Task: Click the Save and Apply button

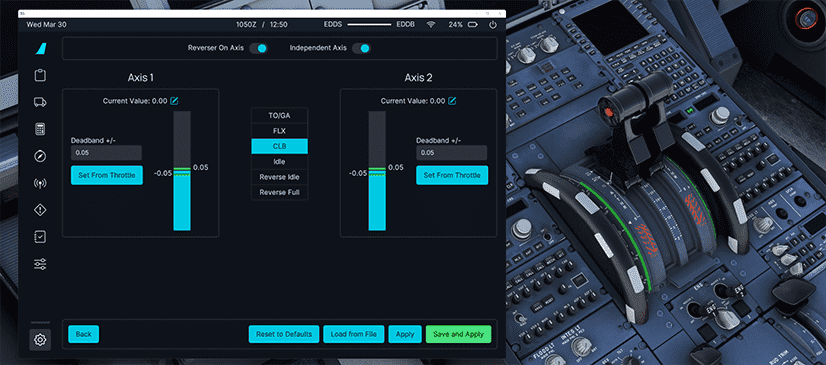Action: [458, 334]
